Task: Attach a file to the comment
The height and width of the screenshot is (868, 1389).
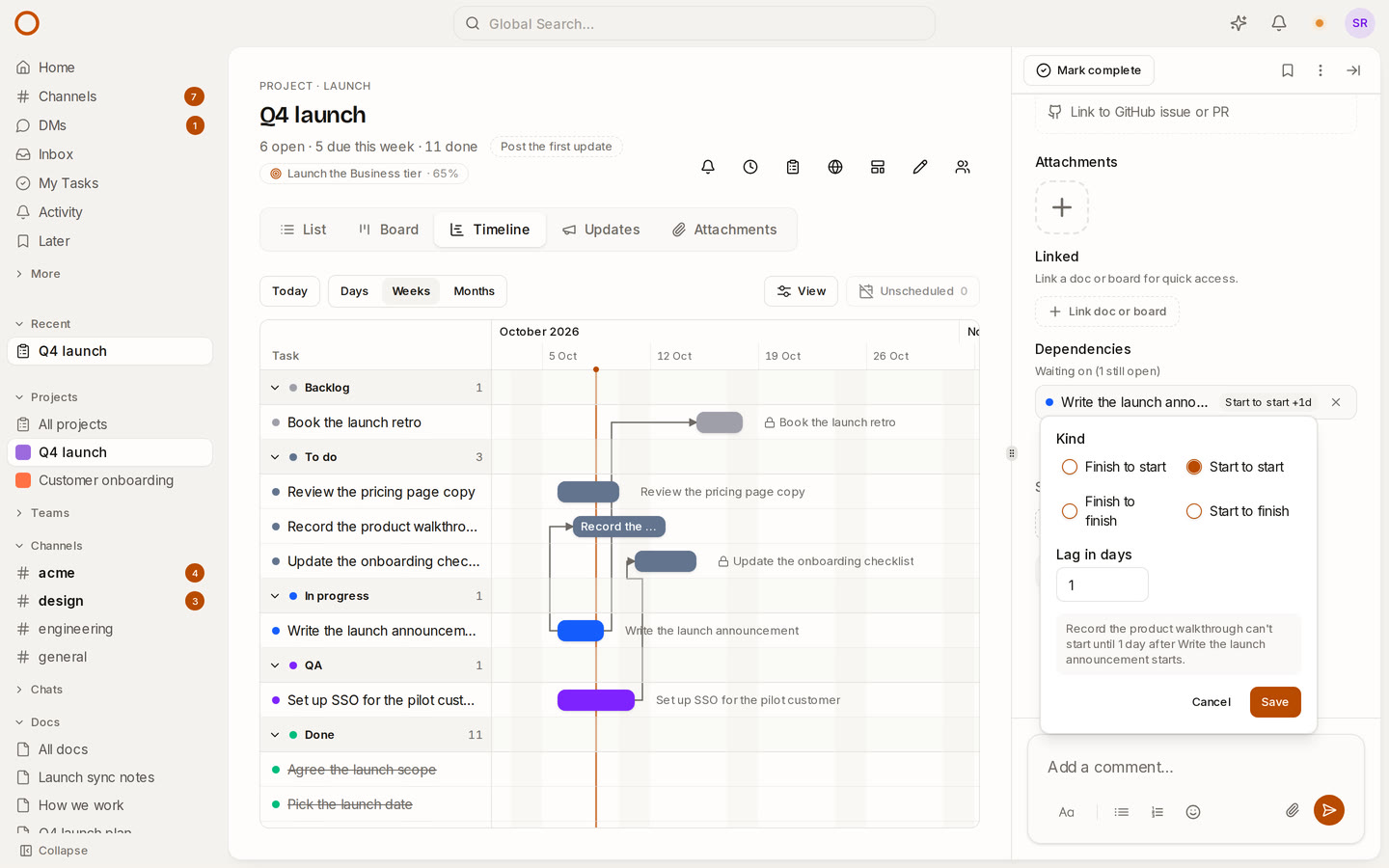Action: coord(1293,811)
